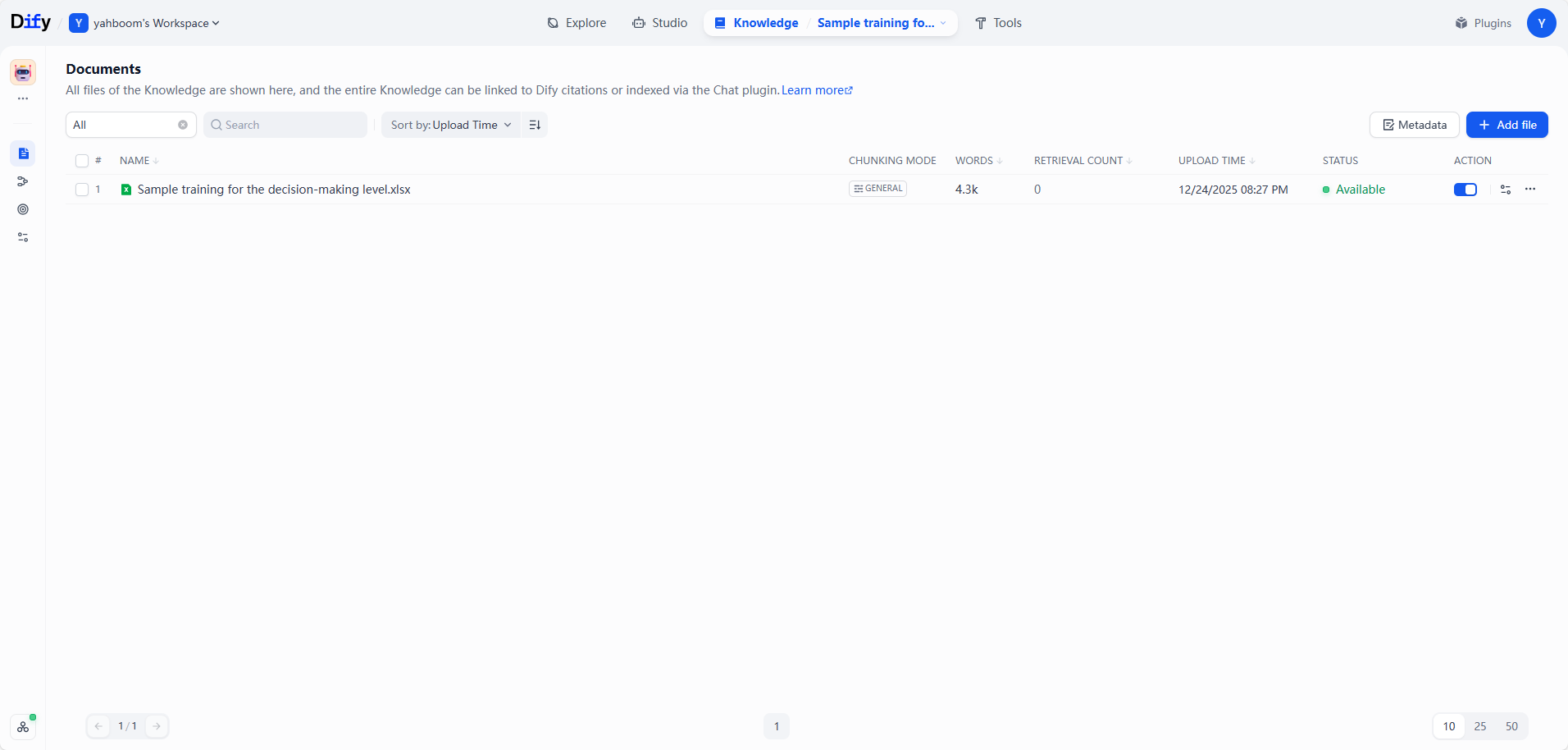Open Sample training for the decision-making level.xlsx
Screen dimensions: 1568x750
274,190
